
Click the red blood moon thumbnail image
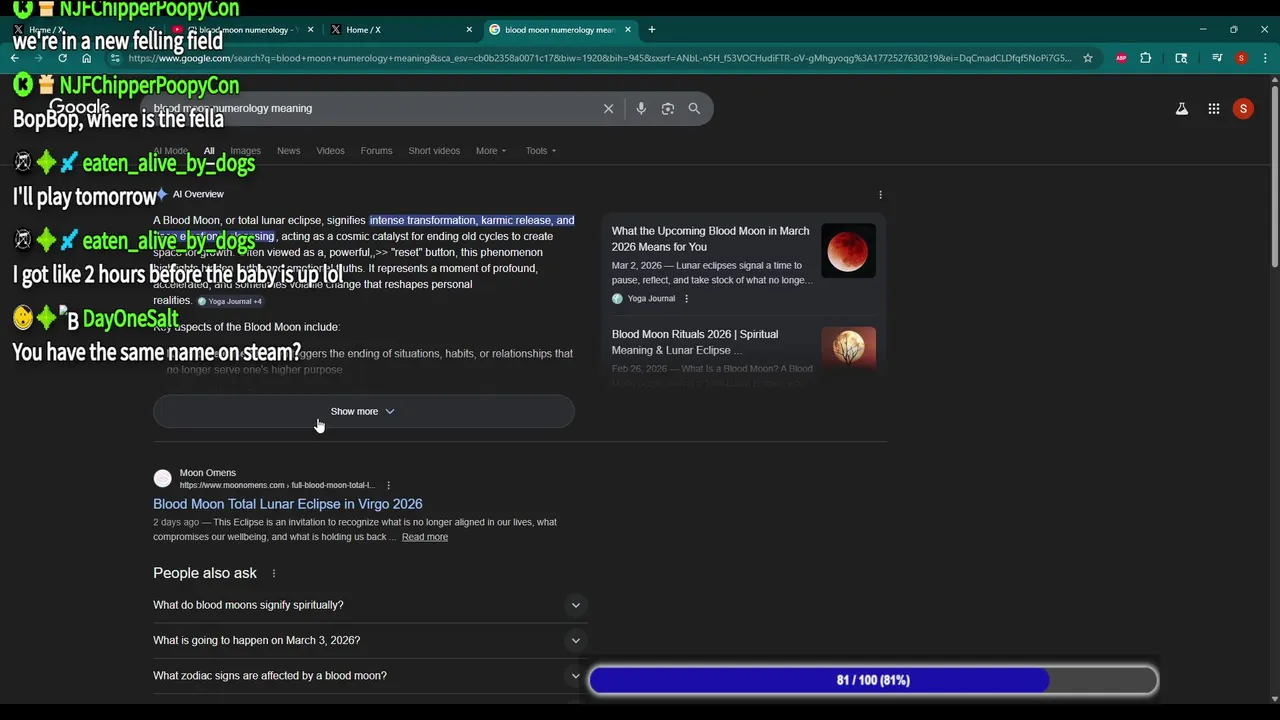pyautogui.click(x=848, y=250)
